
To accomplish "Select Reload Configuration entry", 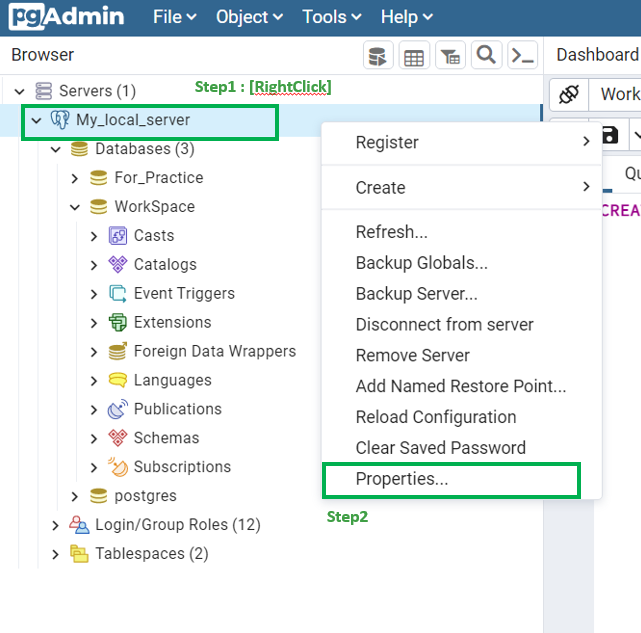I will pos(462,417).
